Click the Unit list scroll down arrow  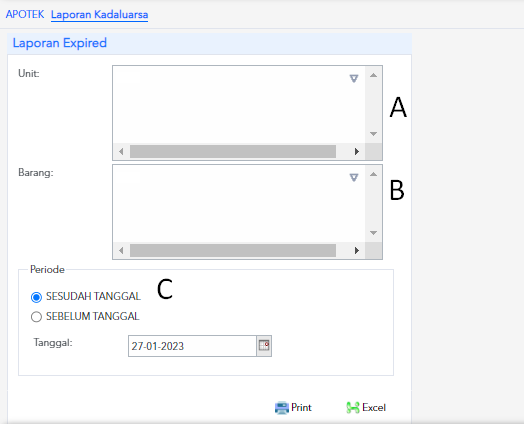(x=373, y=134)
